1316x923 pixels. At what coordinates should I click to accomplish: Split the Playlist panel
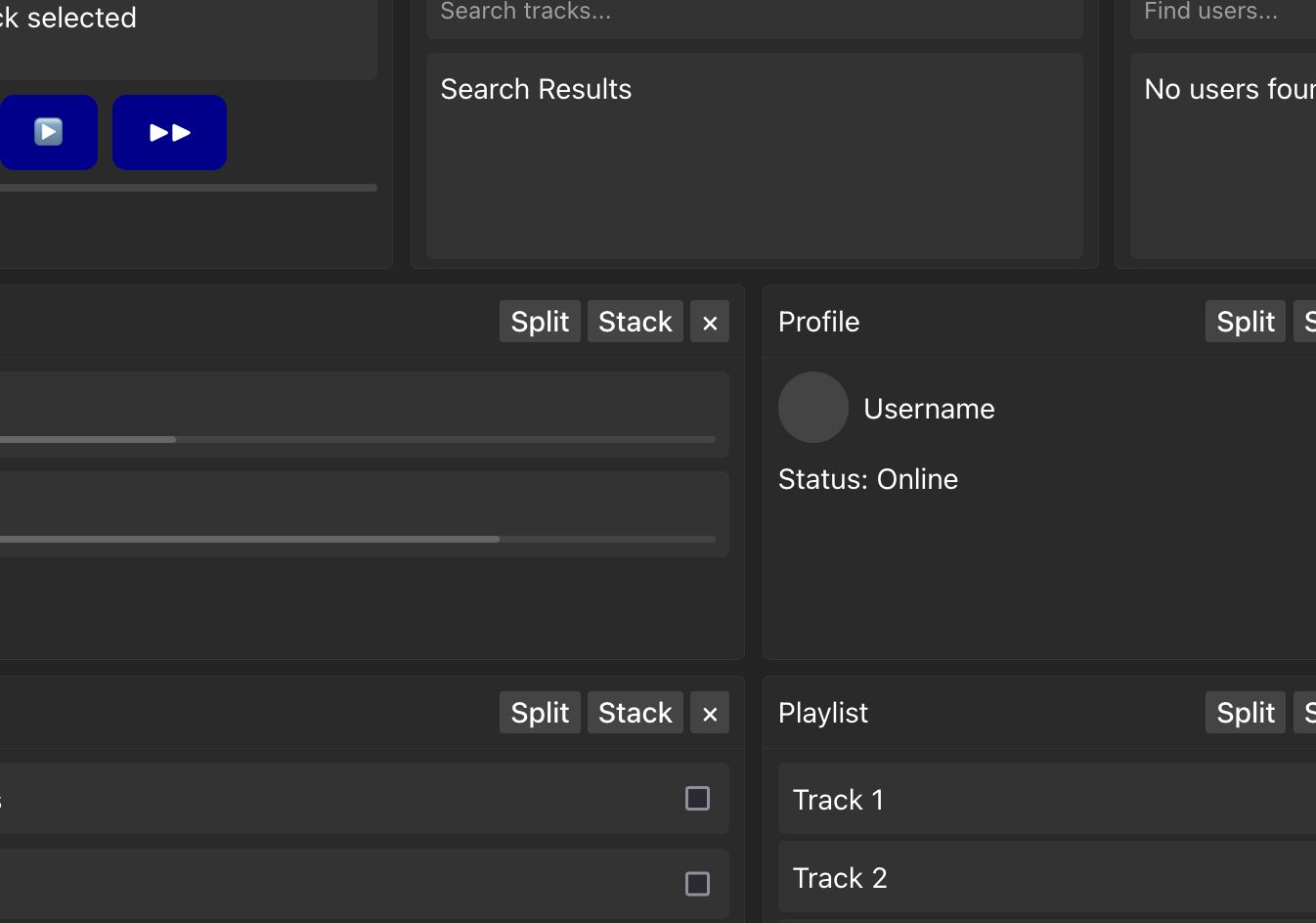1246,713
